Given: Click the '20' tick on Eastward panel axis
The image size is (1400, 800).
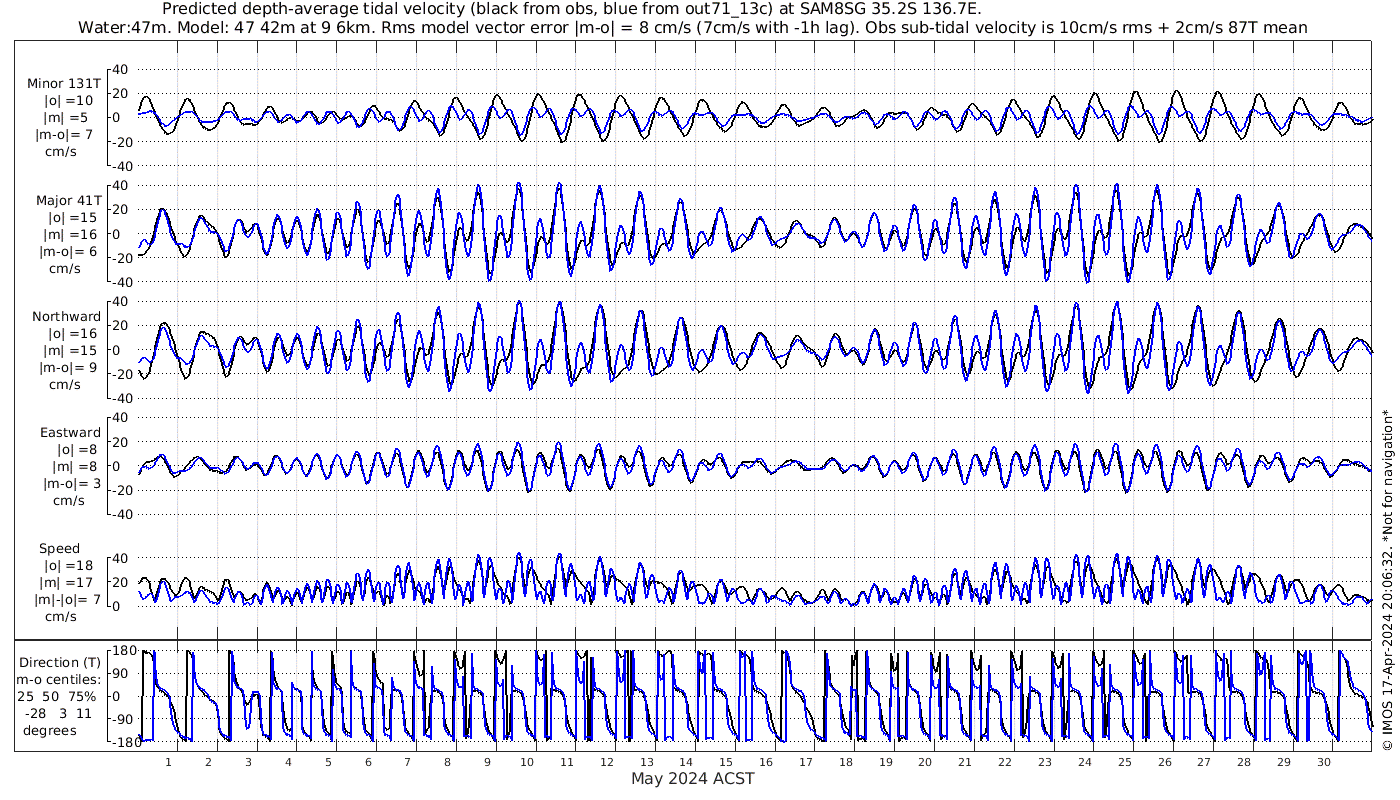Looking at the screenshot, I should [x=121, y=442].
